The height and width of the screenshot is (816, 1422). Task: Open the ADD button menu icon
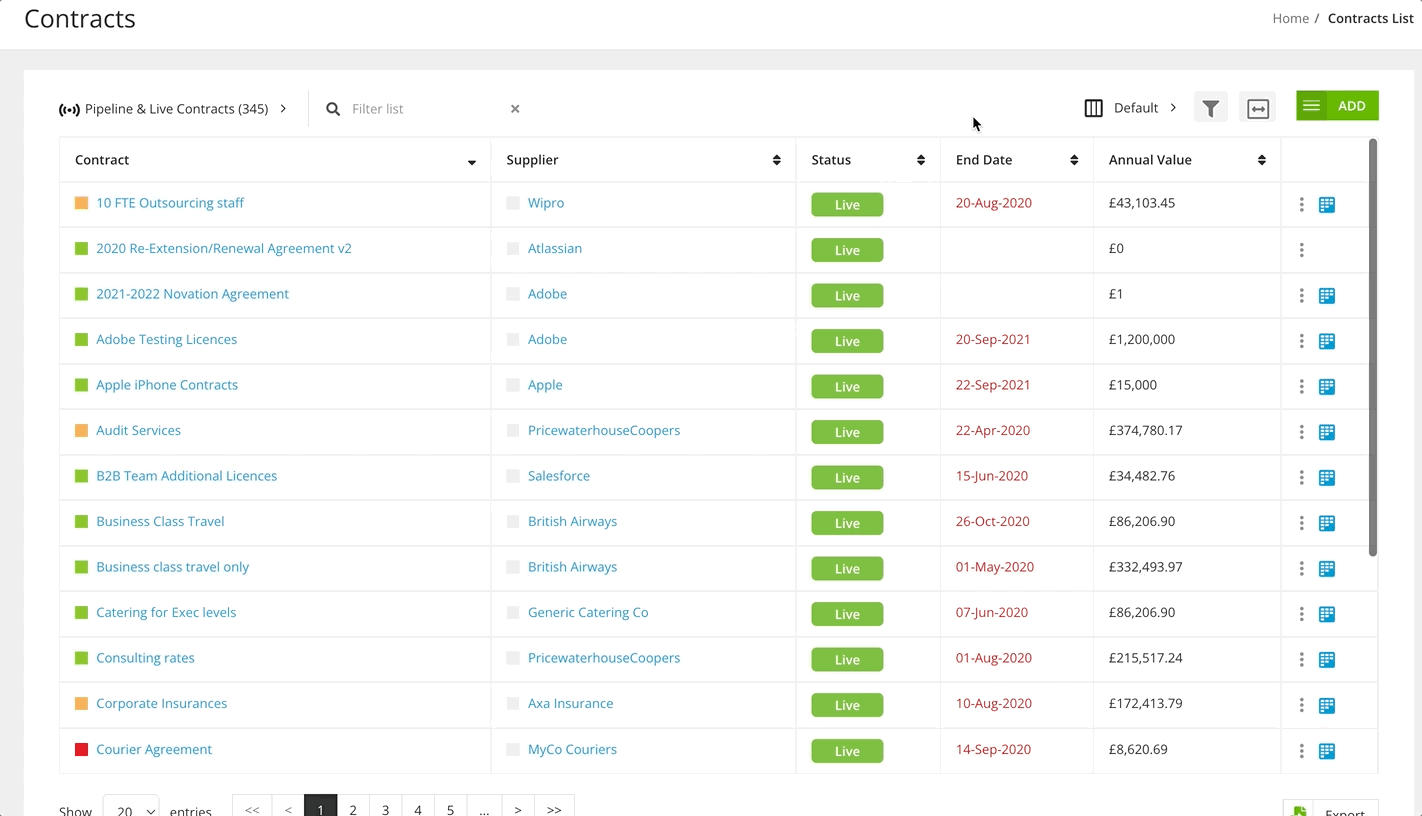pyautogui.click(x=1311, y=106)
